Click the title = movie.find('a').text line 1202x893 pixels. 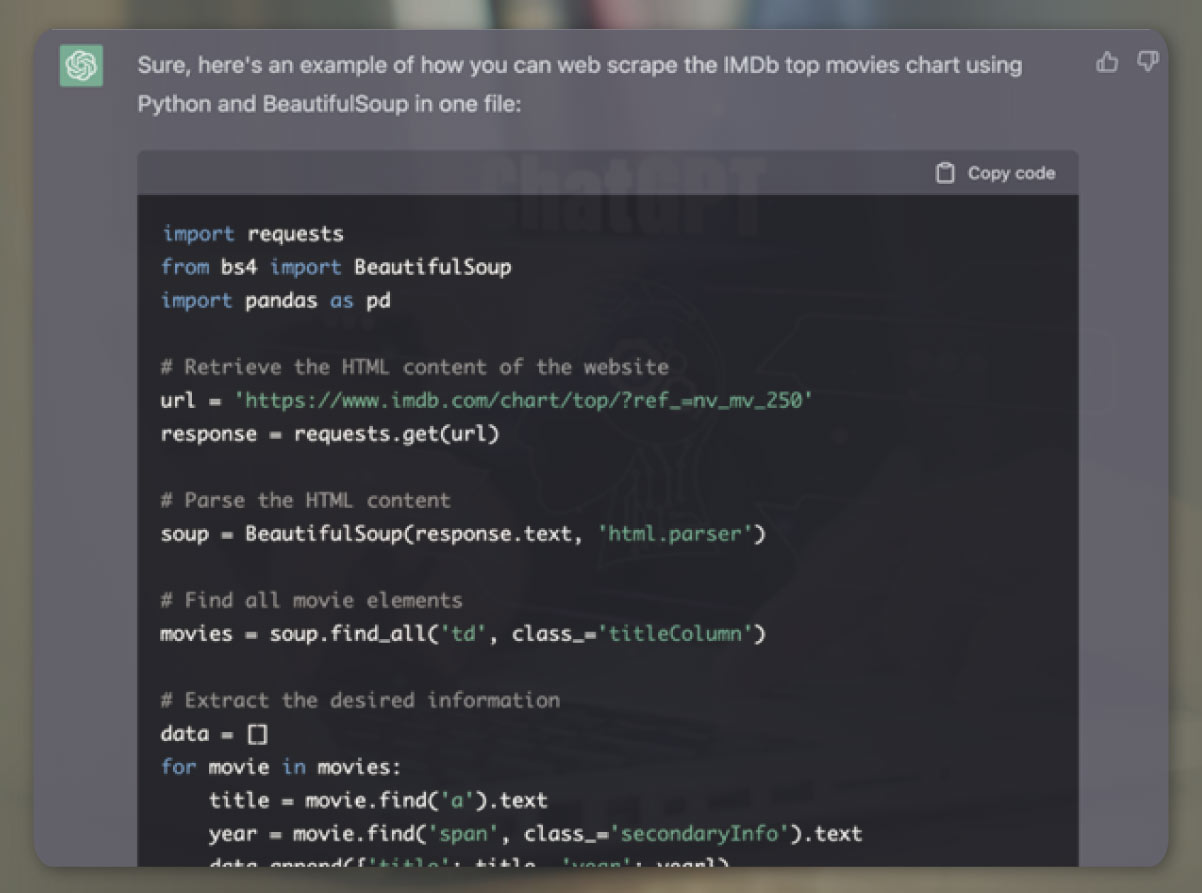pyautogui.click(x=378, y=800)
